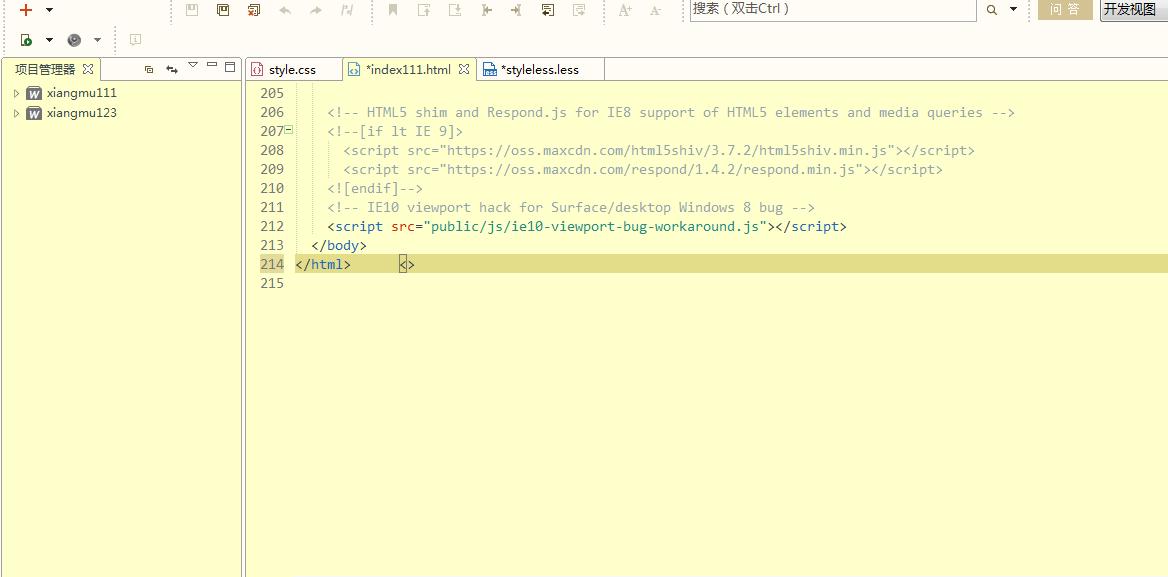Click the green Run play icon
1168x577 pixels.
click(x=27, y=40)
